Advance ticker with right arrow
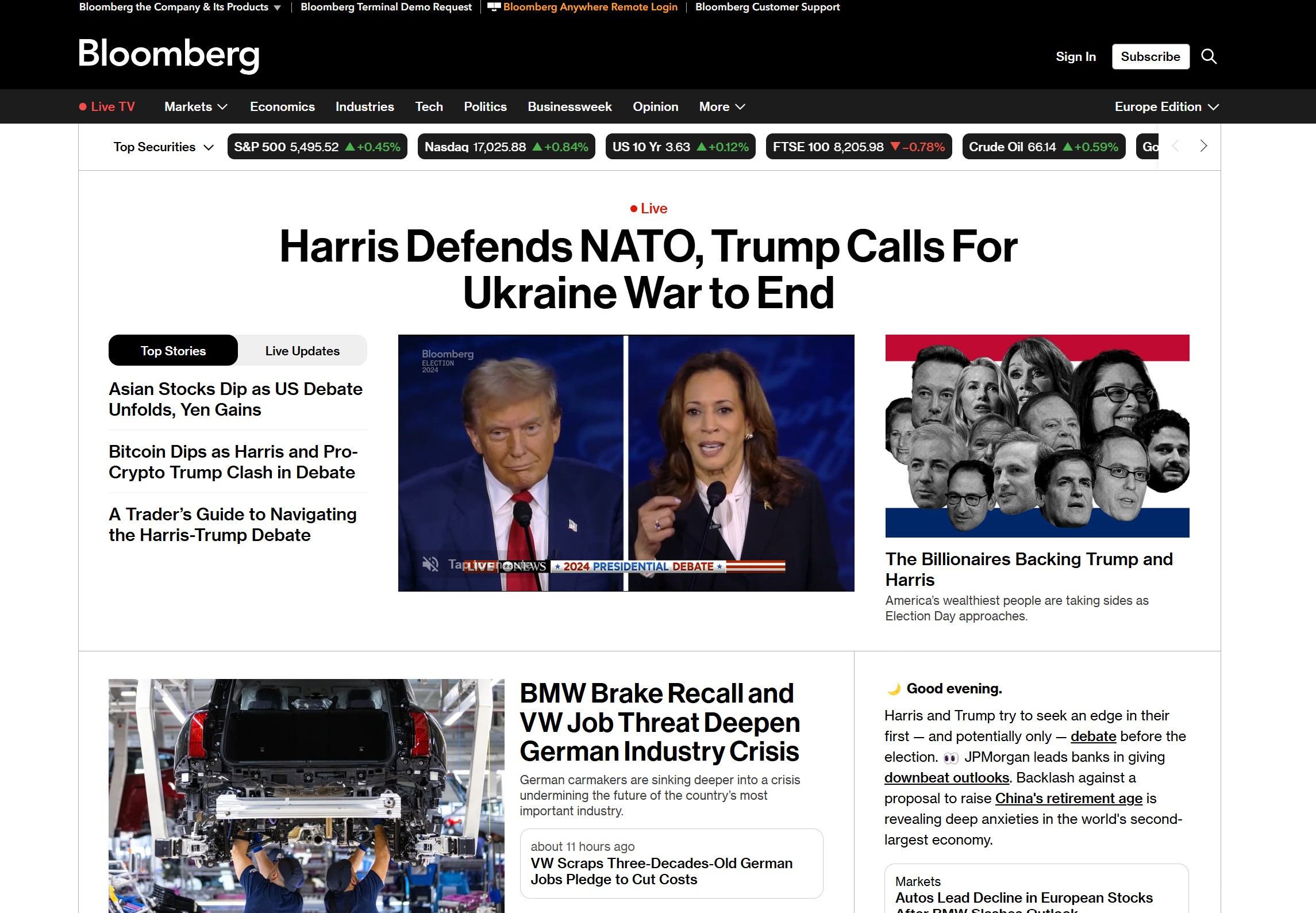This screenshot has height=913, width=1316. click(1203, 146)
